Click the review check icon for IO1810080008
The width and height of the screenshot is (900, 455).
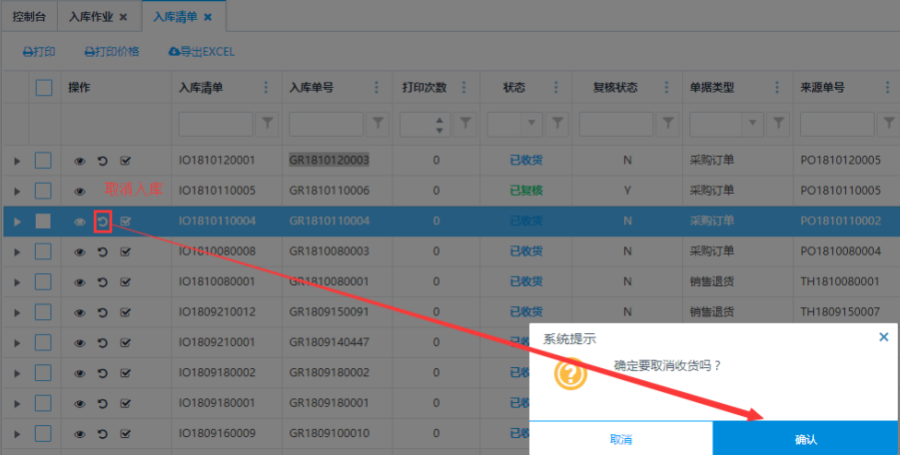(x=125, y=251)
